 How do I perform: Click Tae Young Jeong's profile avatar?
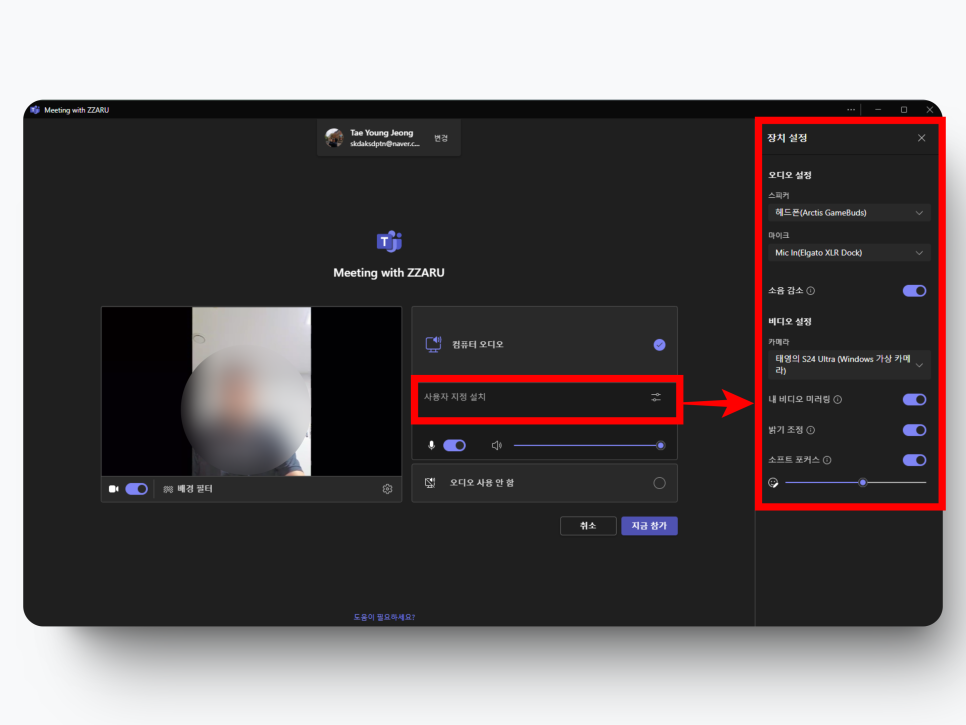pyautogui.click(x=334, y=137)
